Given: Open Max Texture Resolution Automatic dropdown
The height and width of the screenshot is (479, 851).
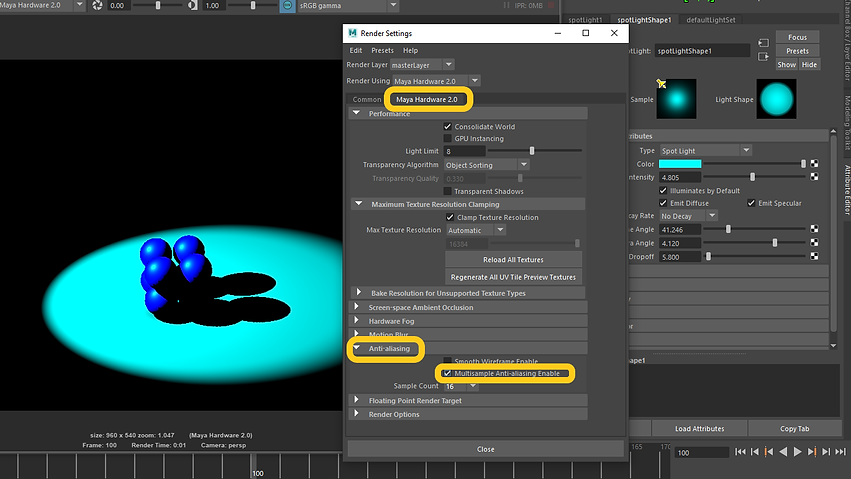Looking at the screenshot, I should pos(476,230).
